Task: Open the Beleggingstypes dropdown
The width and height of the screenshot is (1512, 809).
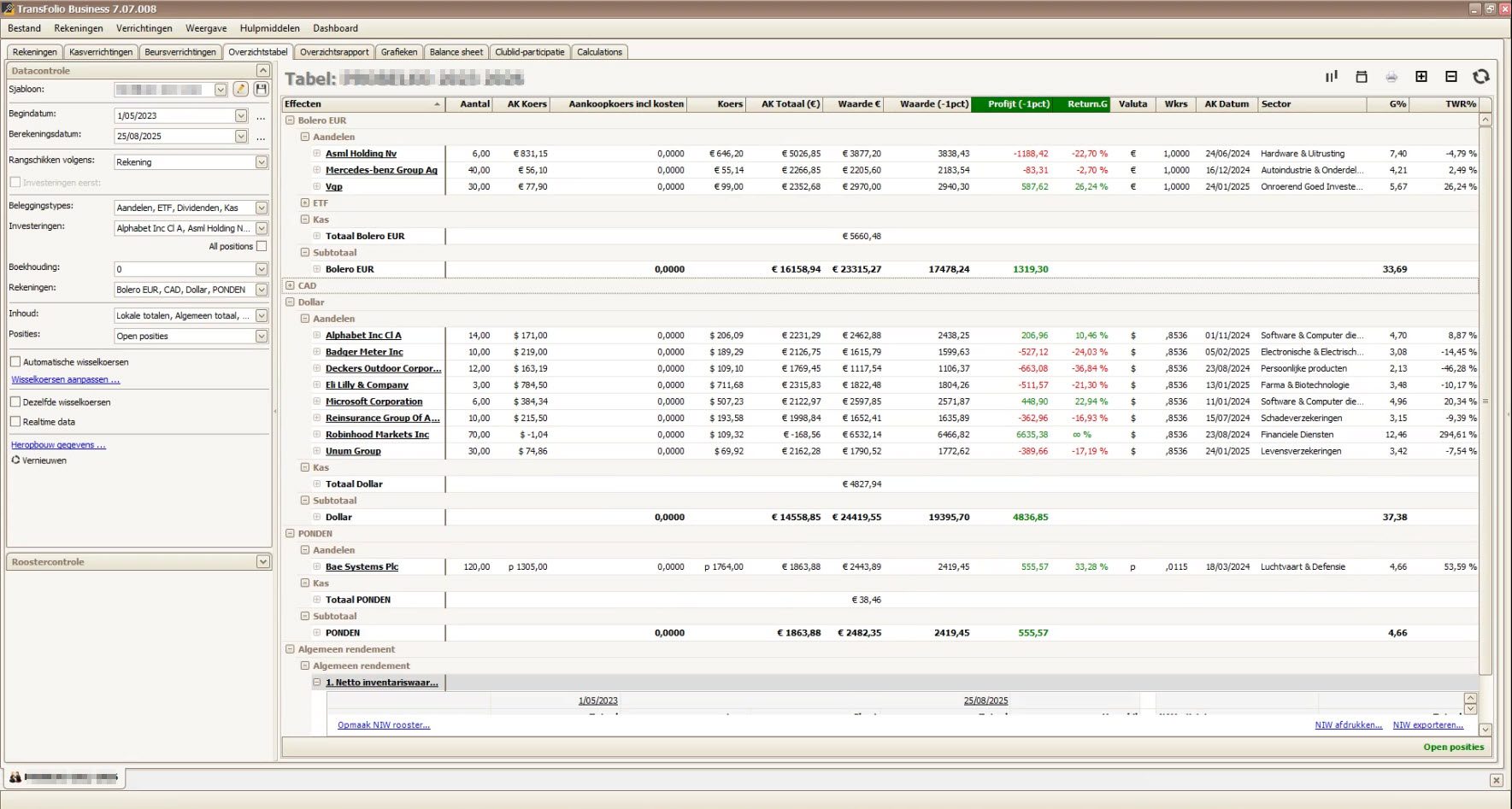Action: click(x=262, y=208)
